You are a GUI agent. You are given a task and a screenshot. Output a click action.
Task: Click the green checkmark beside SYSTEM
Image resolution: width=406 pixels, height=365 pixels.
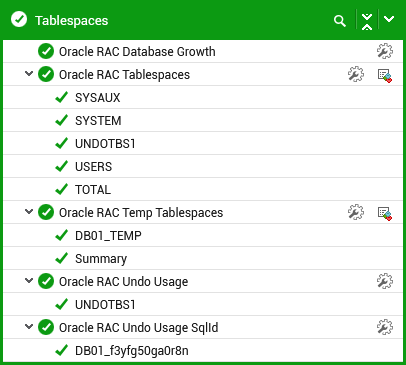click(62, 120)
